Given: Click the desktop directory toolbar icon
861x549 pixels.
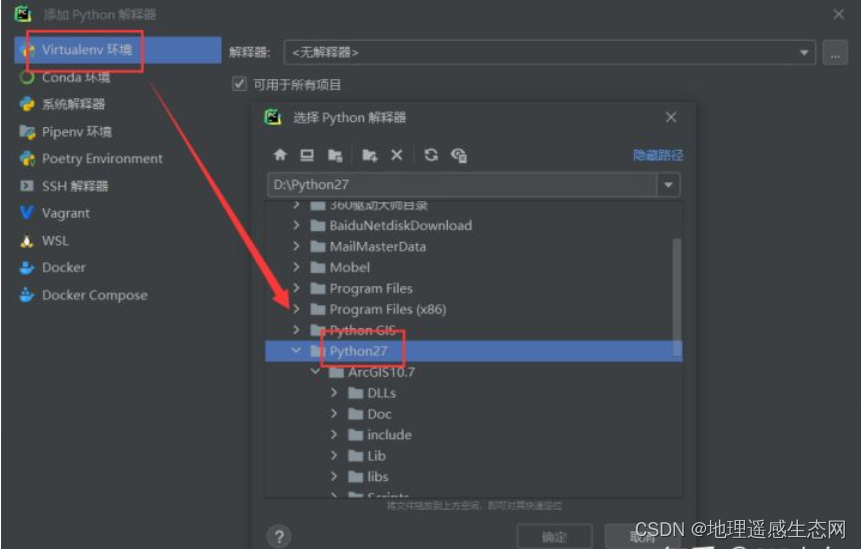Looking at the screenshot, I should coord(307,155).
